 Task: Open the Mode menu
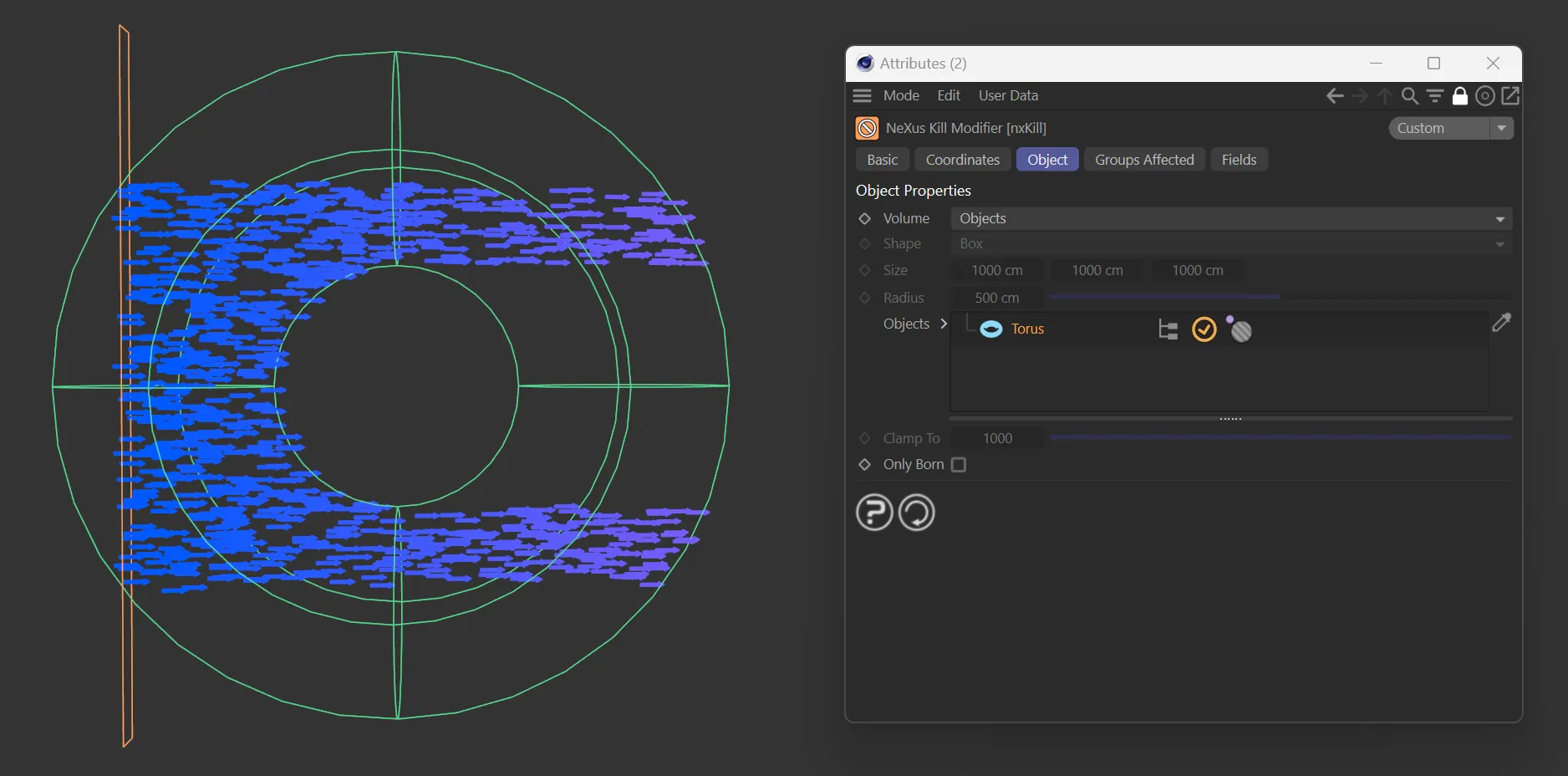[901, 96]
